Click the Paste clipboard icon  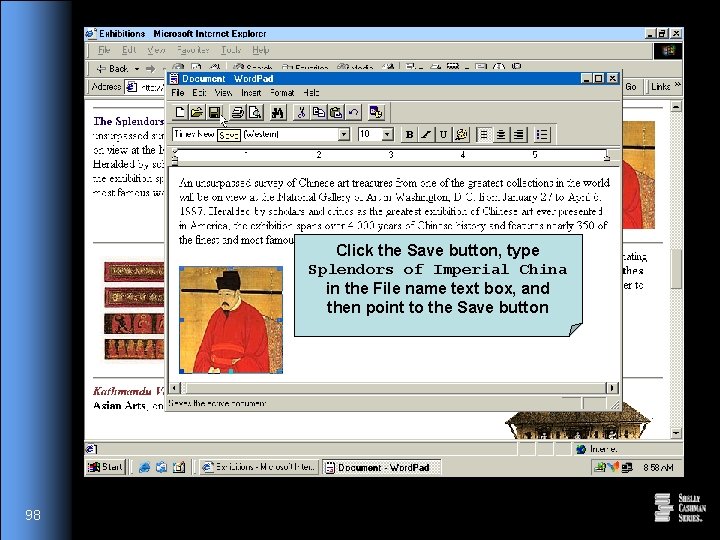coord(336,112)
